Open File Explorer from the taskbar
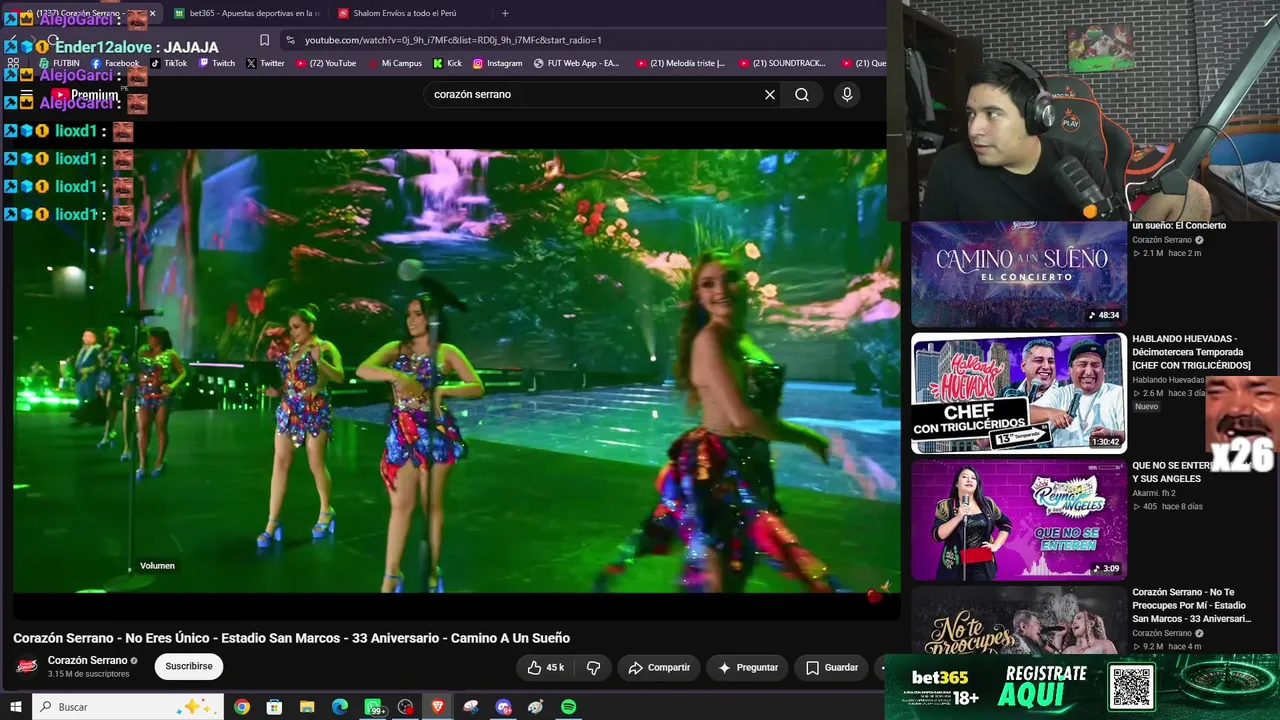The image size is (1280, 720). (x=307, y=707)
